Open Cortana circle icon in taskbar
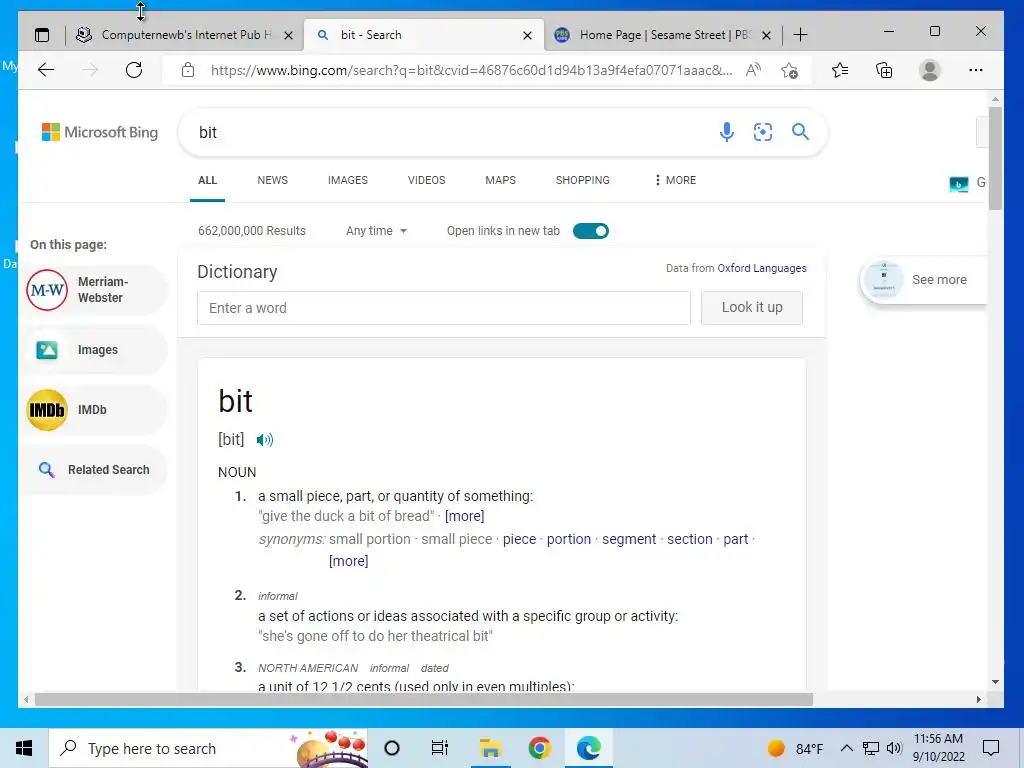 click(392, 748)
